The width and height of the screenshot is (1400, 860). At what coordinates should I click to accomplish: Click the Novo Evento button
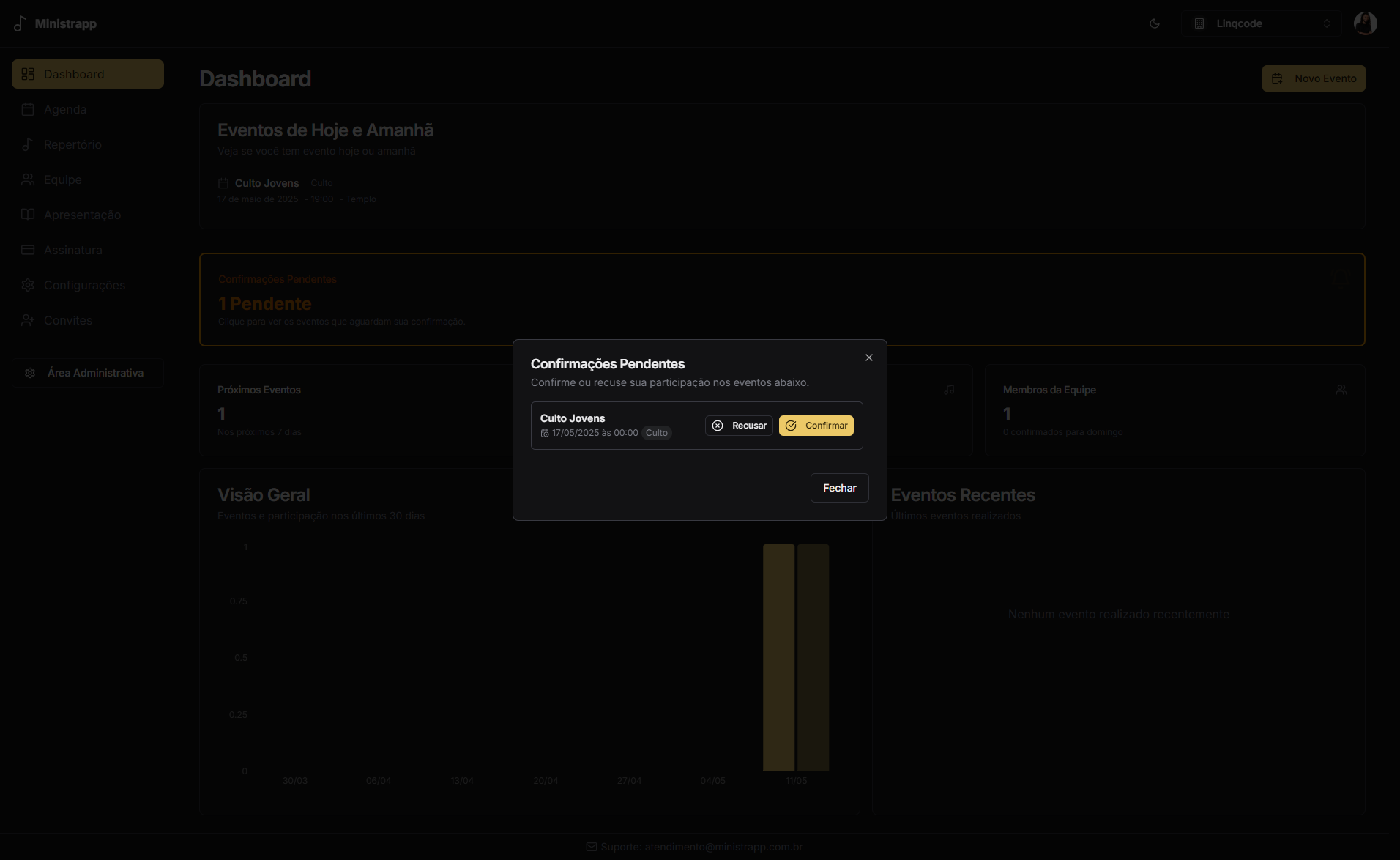click(x=1313, y=78)
